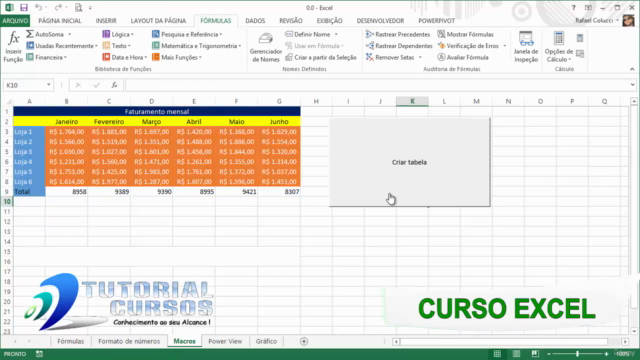The height and width of the screenshot is (360, 640).
Task: Click Remover Setas
Action: [390, 58]
